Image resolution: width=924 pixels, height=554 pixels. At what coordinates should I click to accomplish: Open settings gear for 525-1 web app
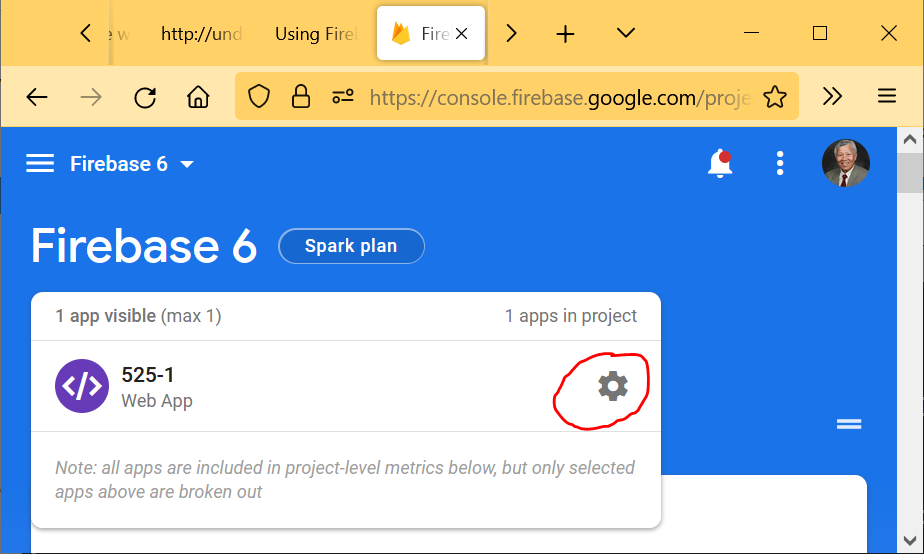click(x=612, y=386)
